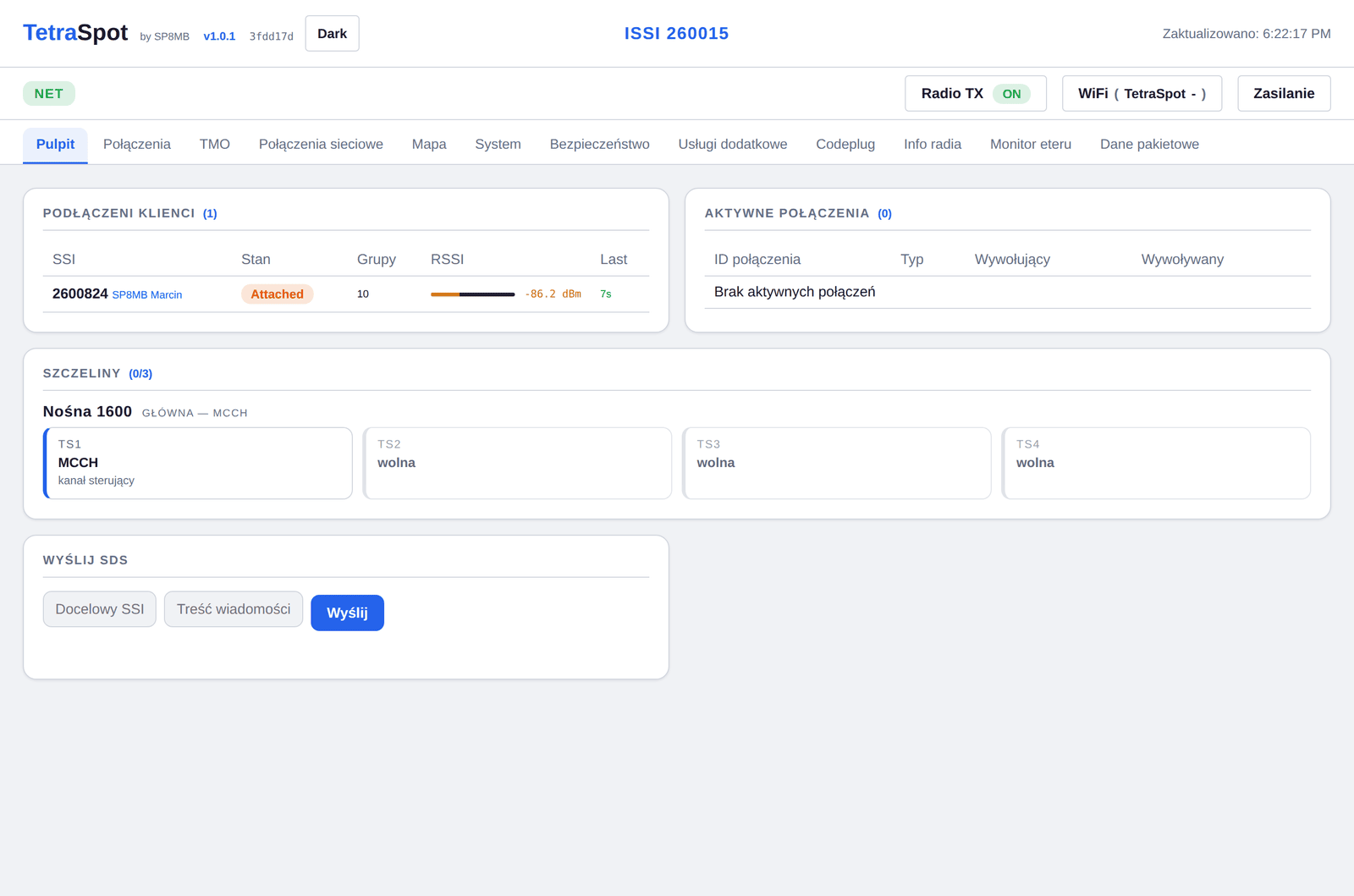Click the Last column header
1354x896 pixels.
[x=614, y=260]
